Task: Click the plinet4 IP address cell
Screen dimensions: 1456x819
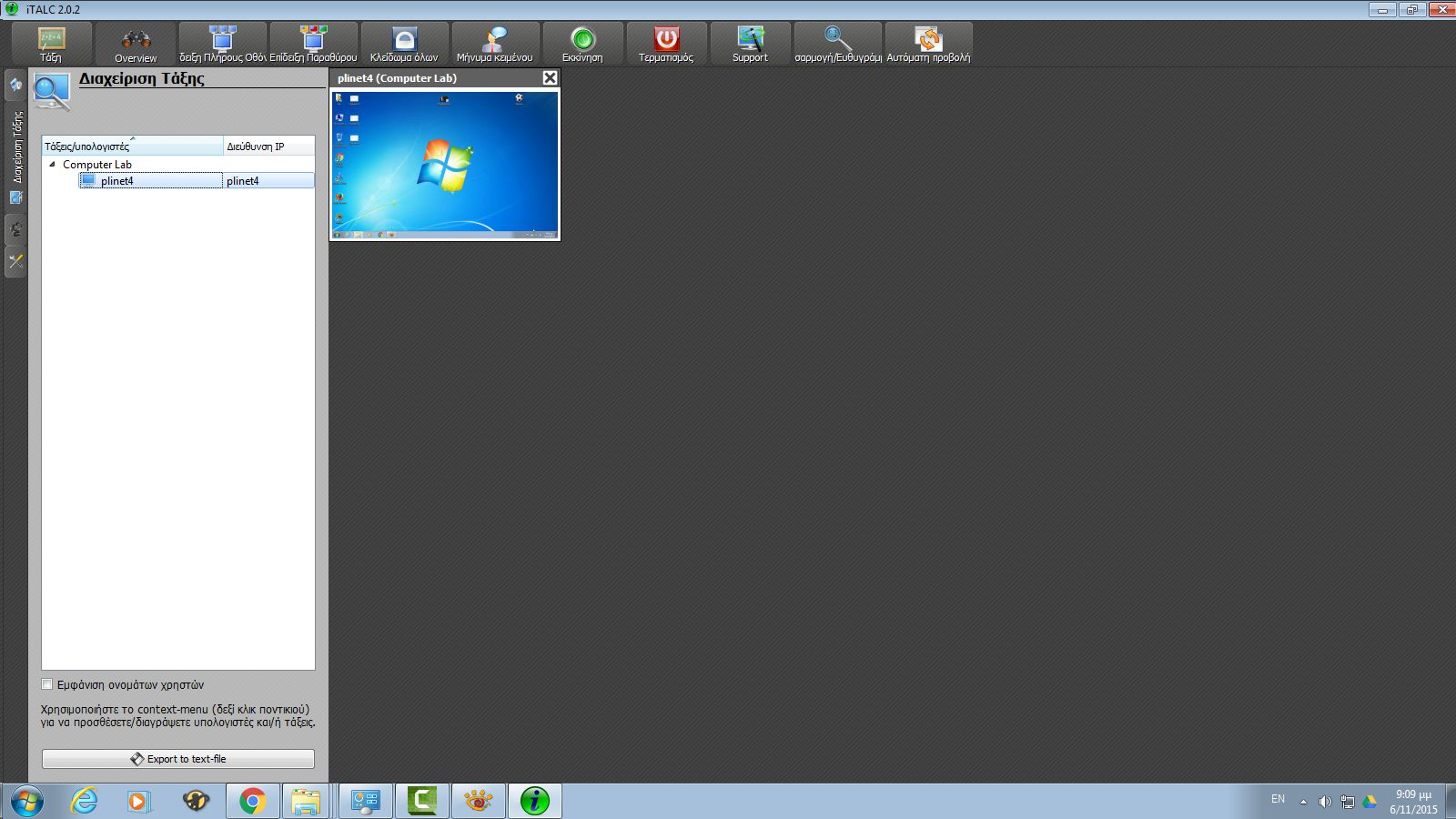Action: (268, 180)
